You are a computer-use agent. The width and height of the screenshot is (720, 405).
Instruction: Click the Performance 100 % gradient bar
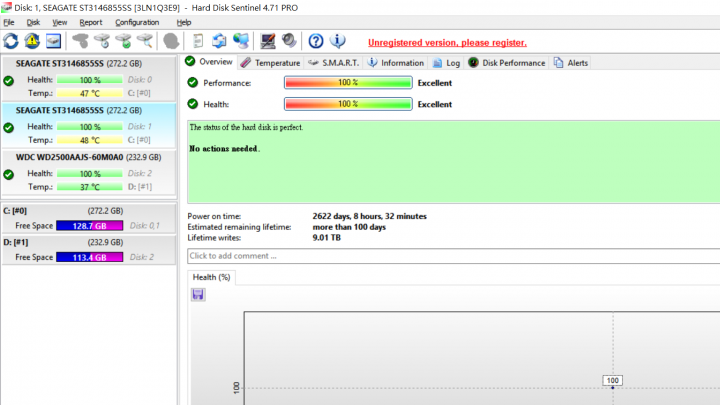[348, 83]
